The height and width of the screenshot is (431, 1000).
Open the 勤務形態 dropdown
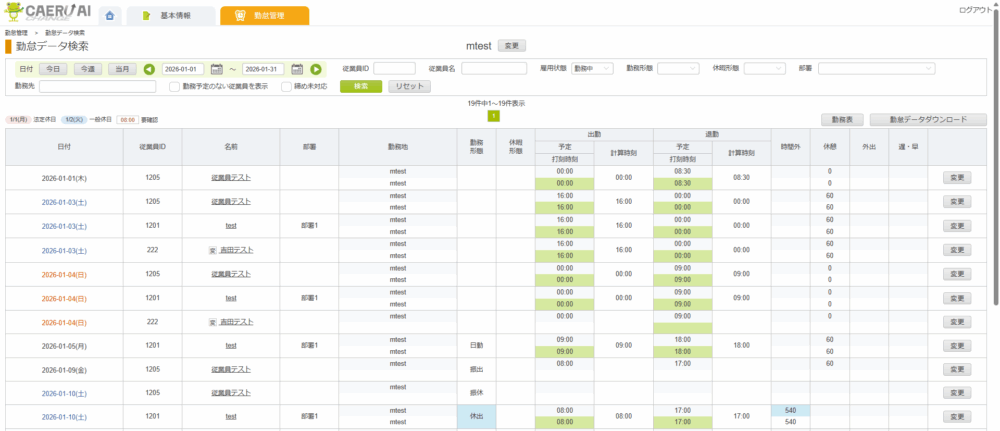pos(678,68)
